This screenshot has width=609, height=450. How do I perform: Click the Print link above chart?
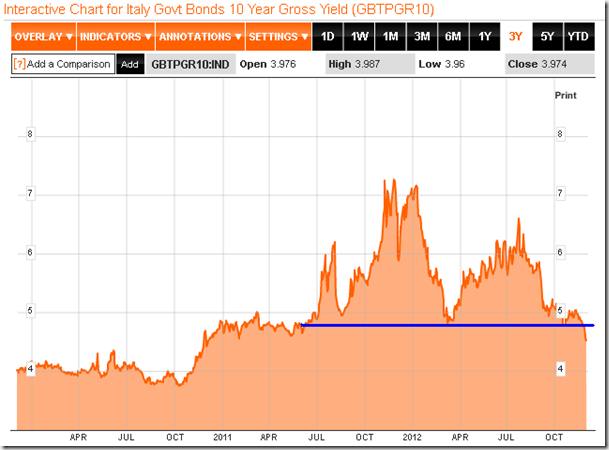[x=565, y=94]
